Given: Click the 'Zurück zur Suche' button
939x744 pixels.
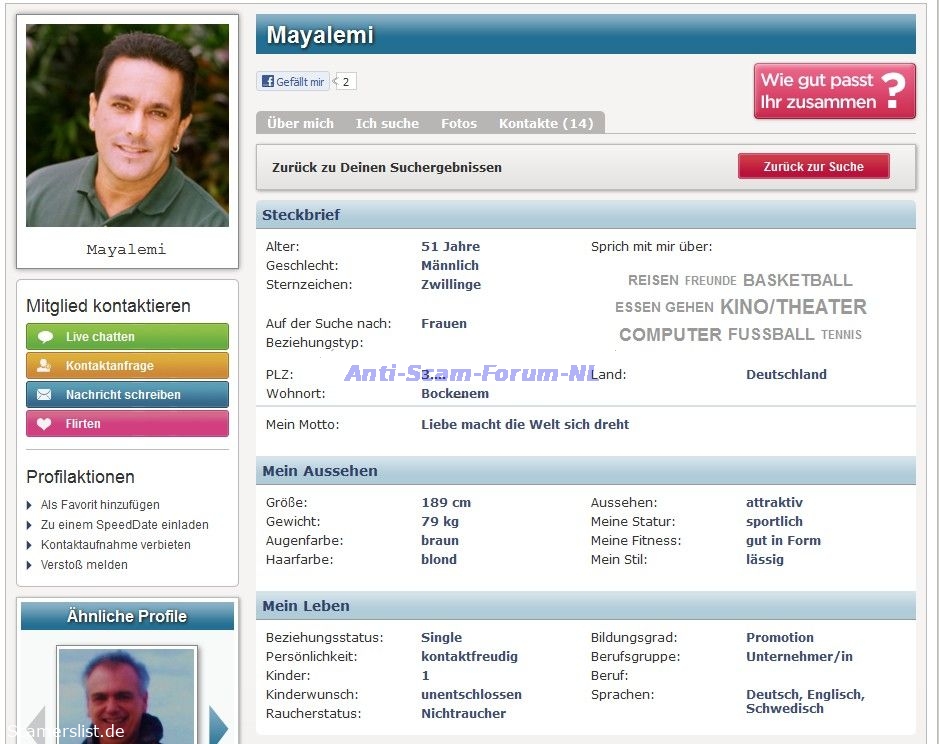Looking at the screenshot, I should 813,167.
